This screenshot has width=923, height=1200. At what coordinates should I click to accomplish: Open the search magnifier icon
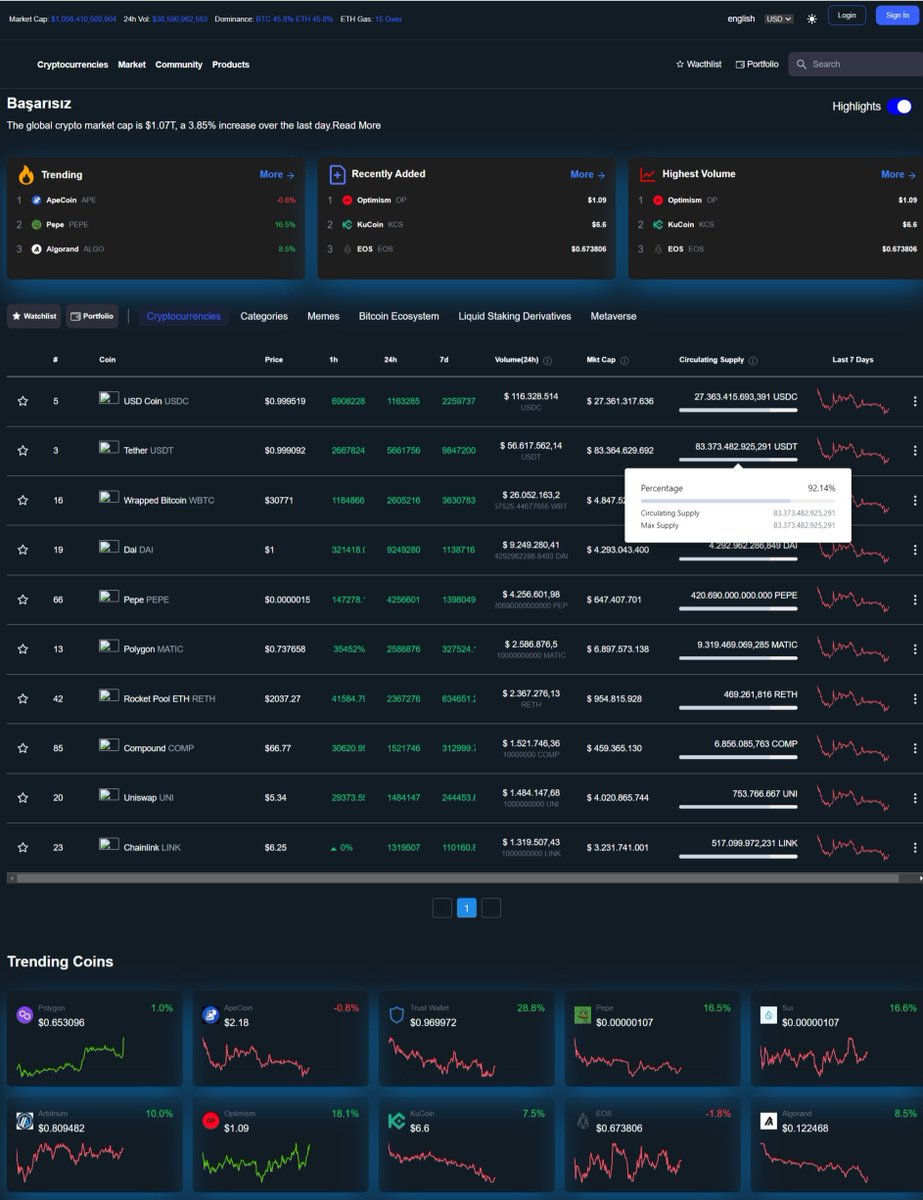coord(801,64)
